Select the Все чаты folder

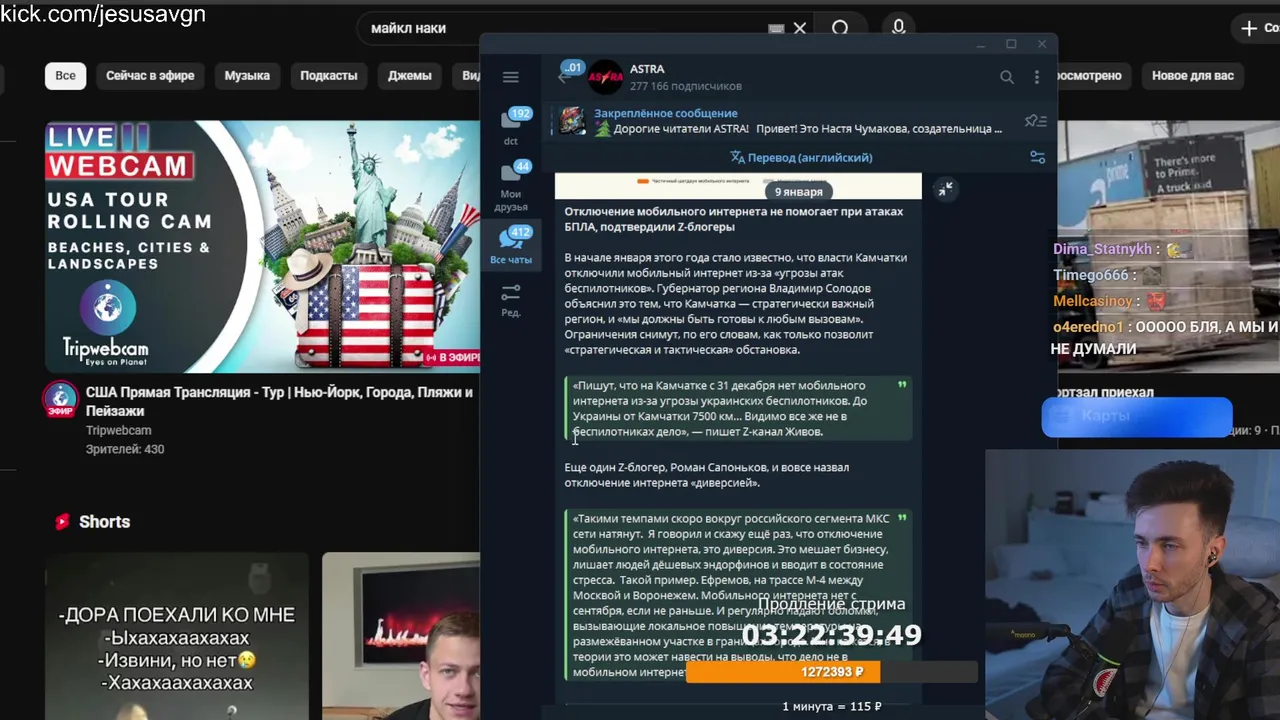[511, 246]
